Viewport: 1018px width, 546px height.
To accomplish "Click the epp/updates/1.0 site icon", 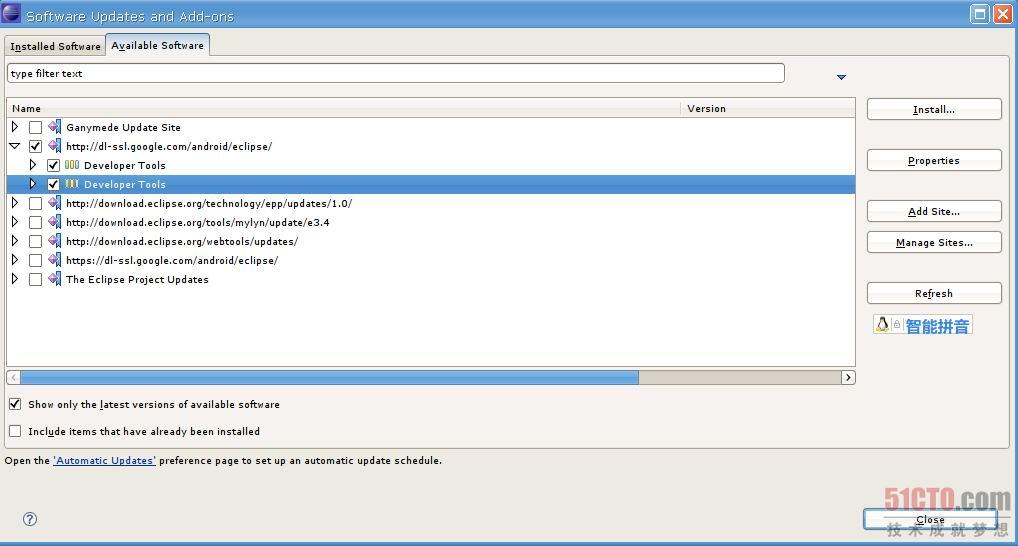I will pos(55,203).
